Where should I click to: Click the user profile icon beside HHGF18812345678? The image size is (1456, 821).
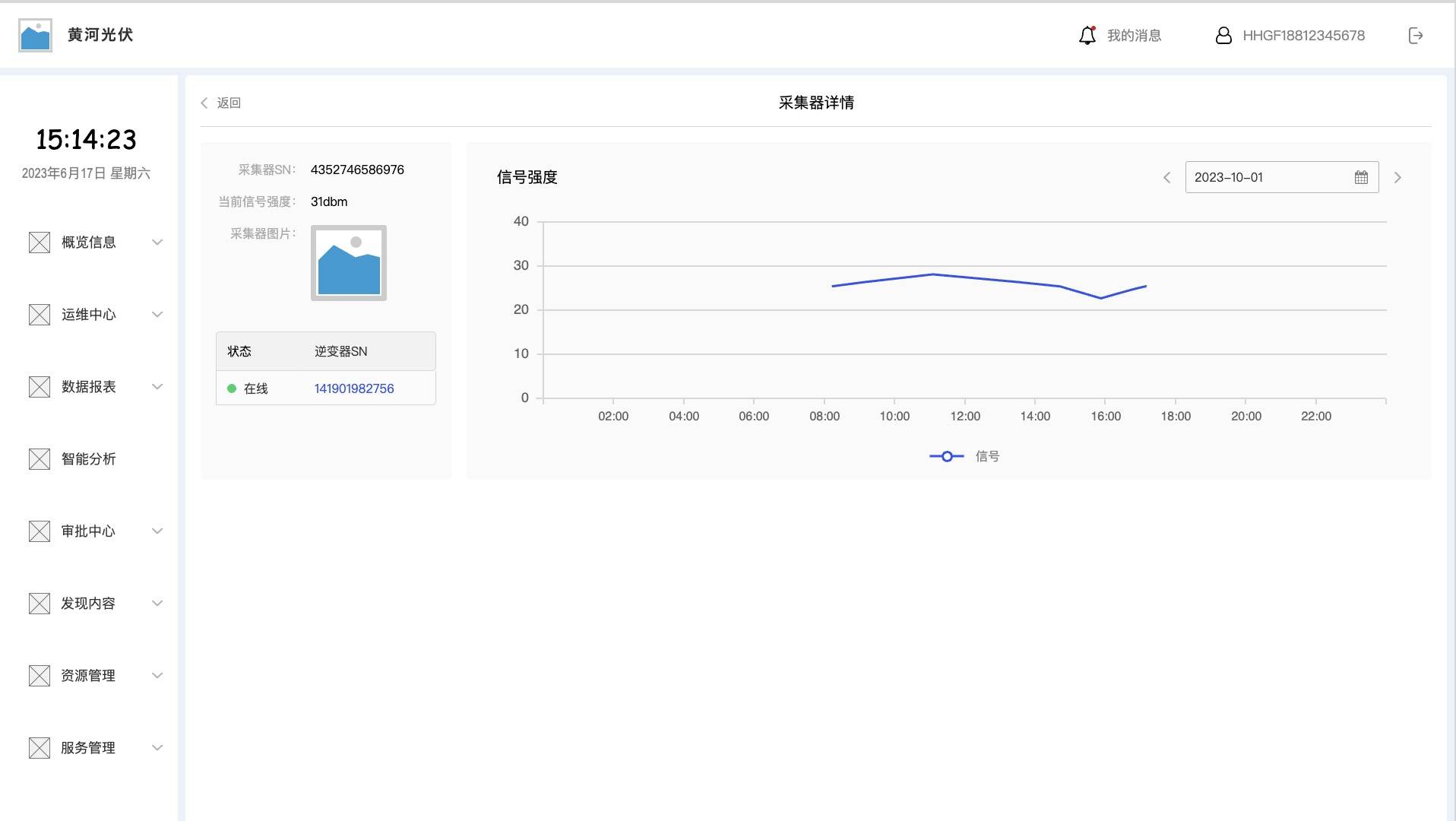(x=1224, y=35)
